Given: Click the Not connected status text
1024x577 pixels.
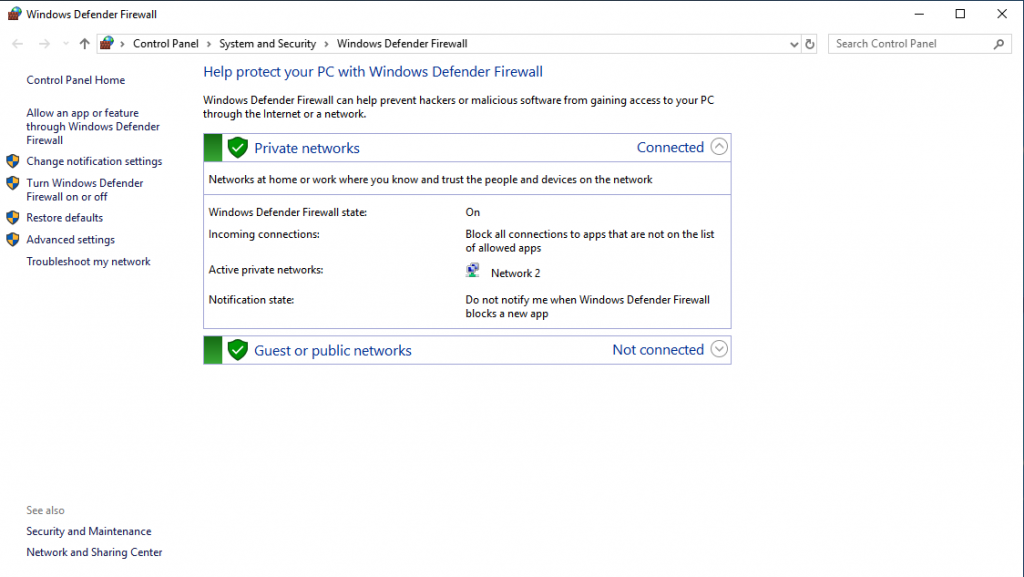Looking at the screenshot, I should [x=658, y=350].
